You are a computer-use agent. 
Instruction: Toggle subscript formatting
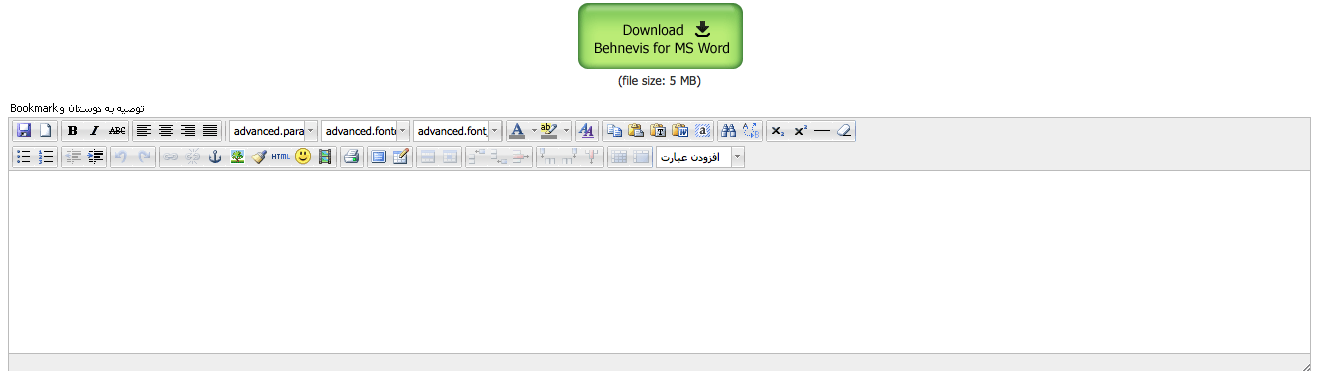click(778, 131)
